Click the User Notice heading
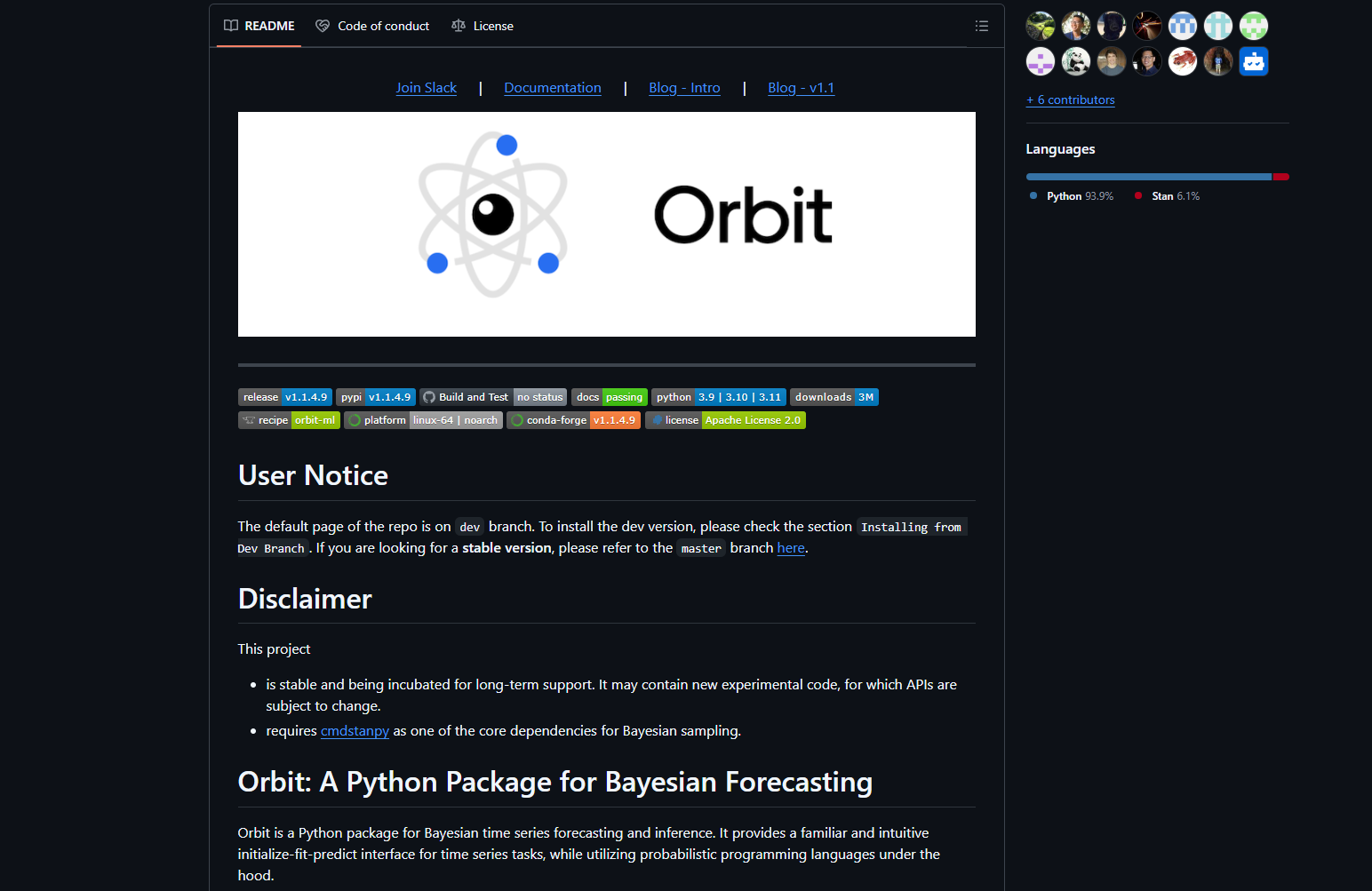1372x891 pixels. (x=313, y=475)
